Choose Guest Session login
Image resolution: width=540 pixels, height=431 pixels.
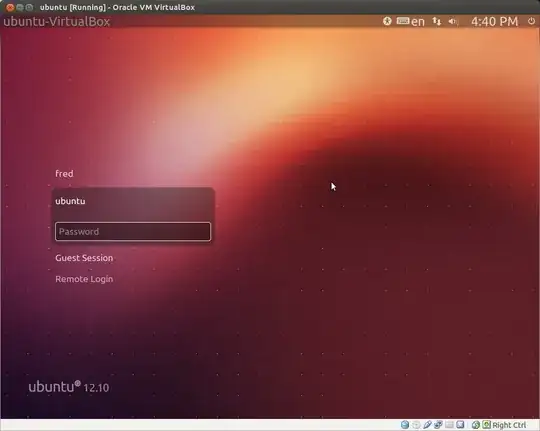(x=84, y=258)
